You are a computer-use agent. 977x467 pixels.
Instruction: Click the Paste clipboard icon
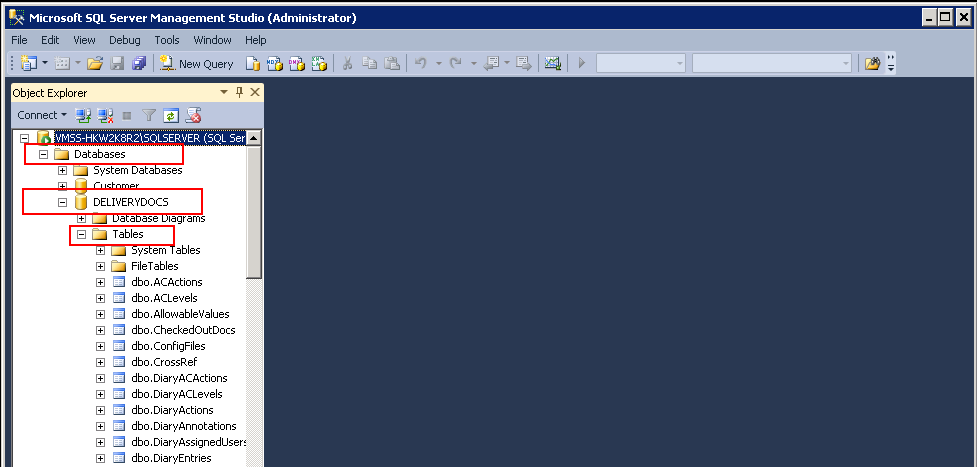coord(391,63)
